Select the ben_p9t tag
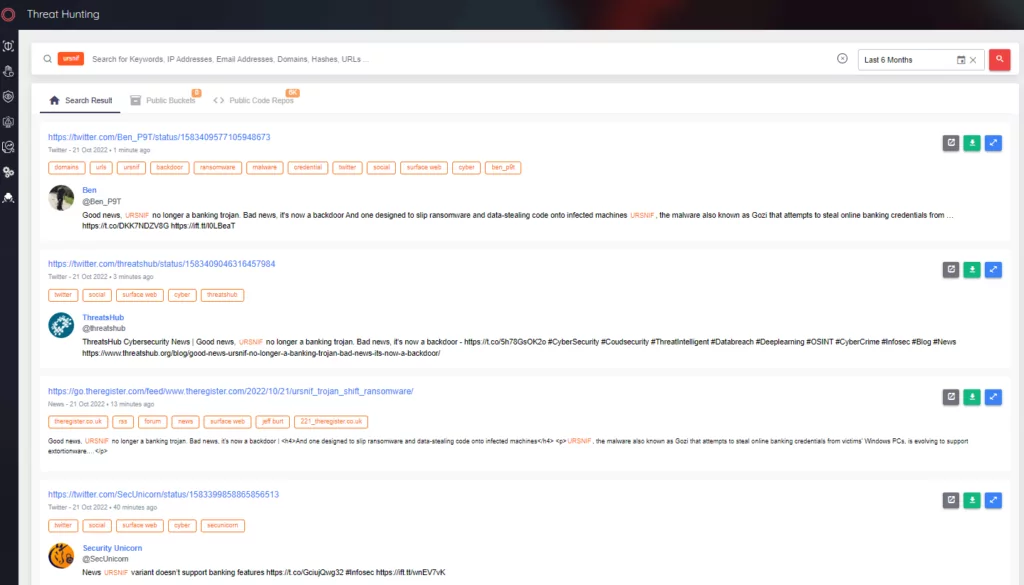Viewport: 1024px width, 585px height. [503, 168]
